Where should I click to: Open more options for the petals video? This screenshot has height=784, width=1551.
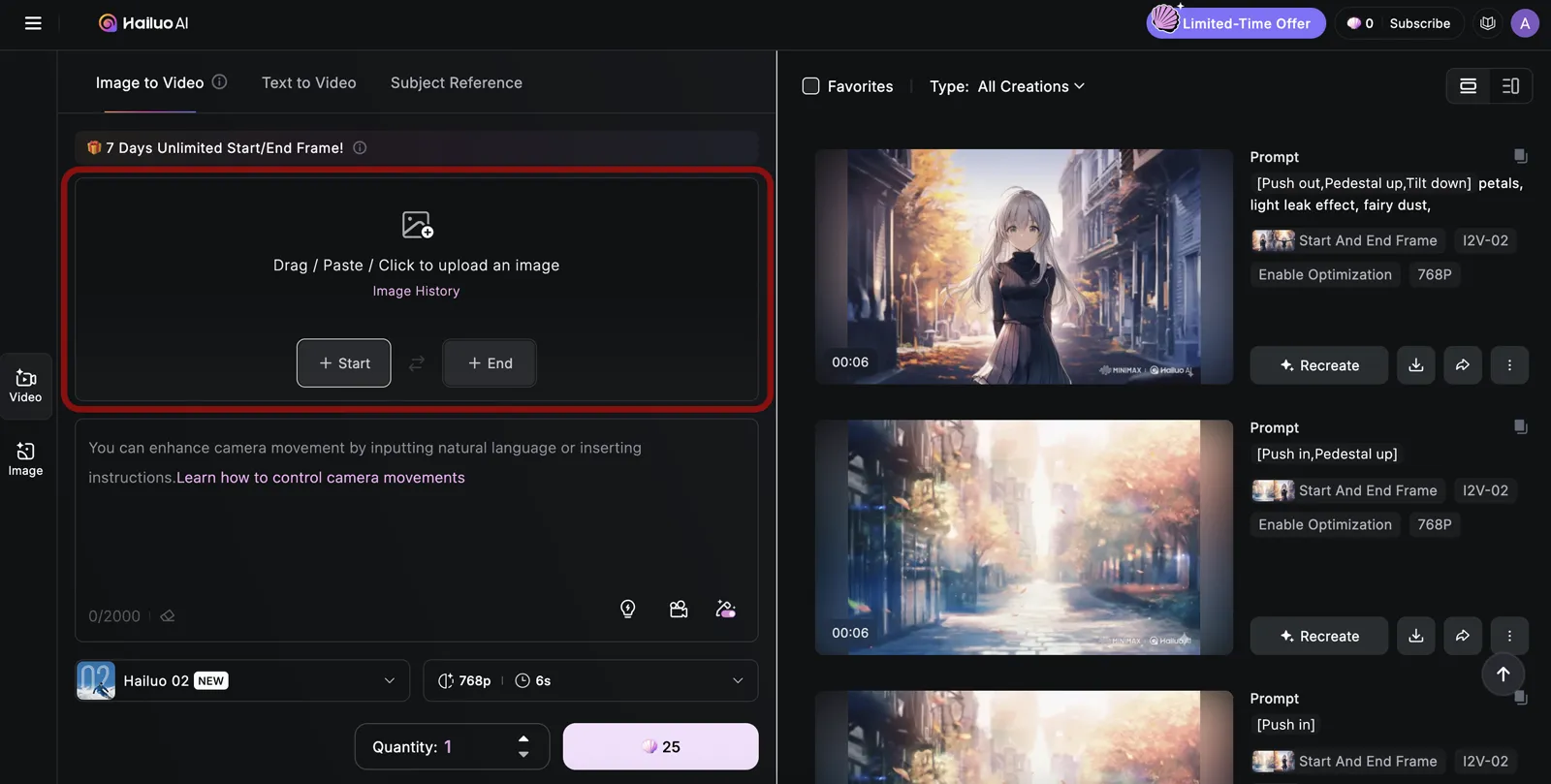[1509, 365]
